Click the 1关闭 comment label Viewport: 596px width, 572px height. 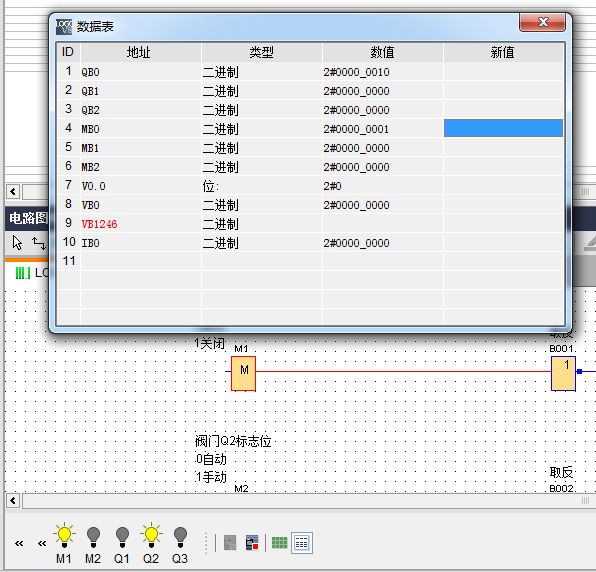[x=210, y=343]
